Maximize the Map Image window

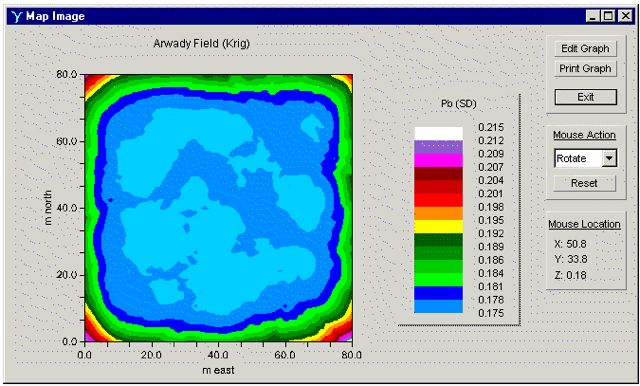(608, 16)
